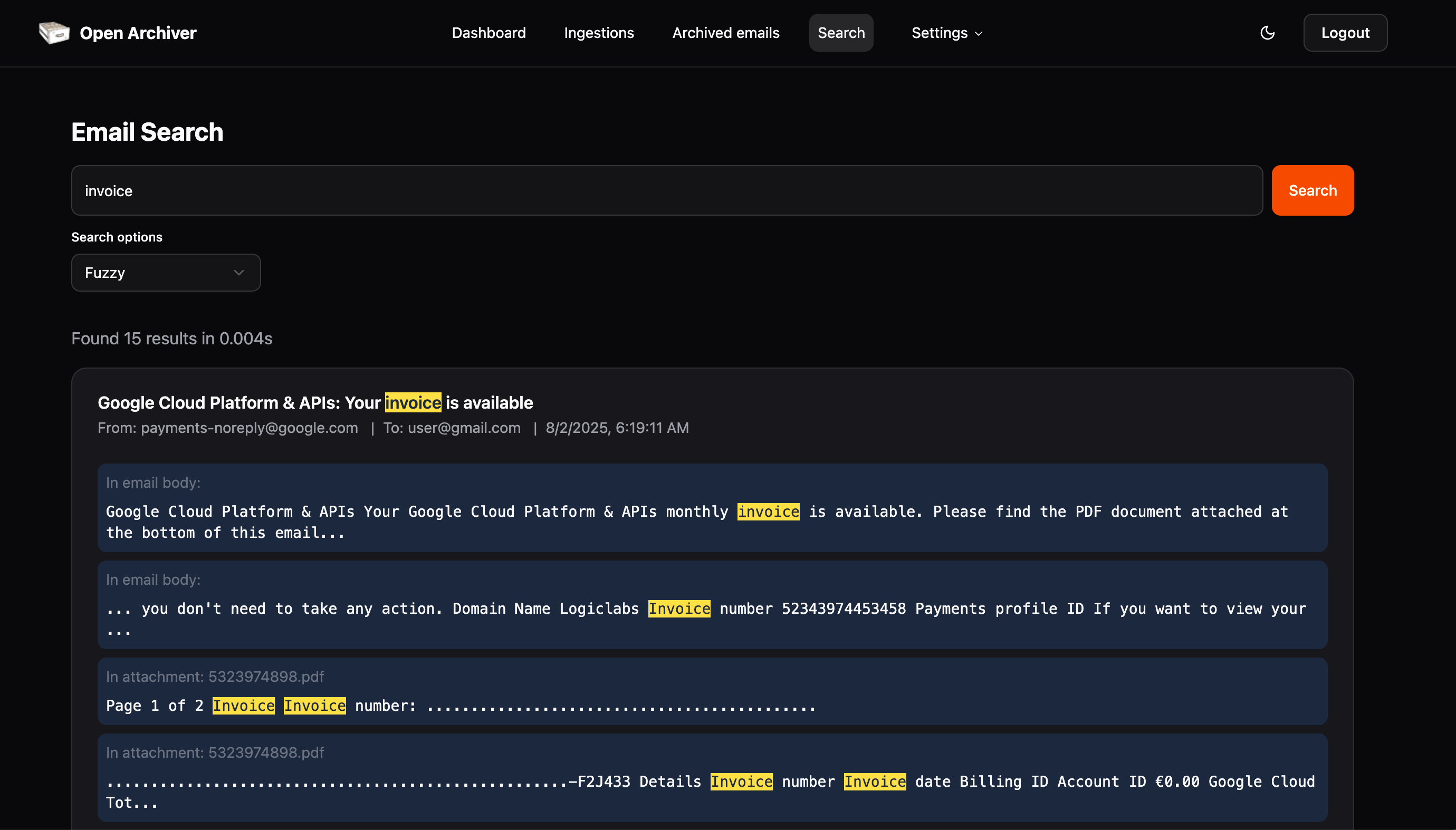The height and width of the screenshot is (830, 1456).
Task: Expand the Settings dropdown menu
Action: click(x=947, y=33)
